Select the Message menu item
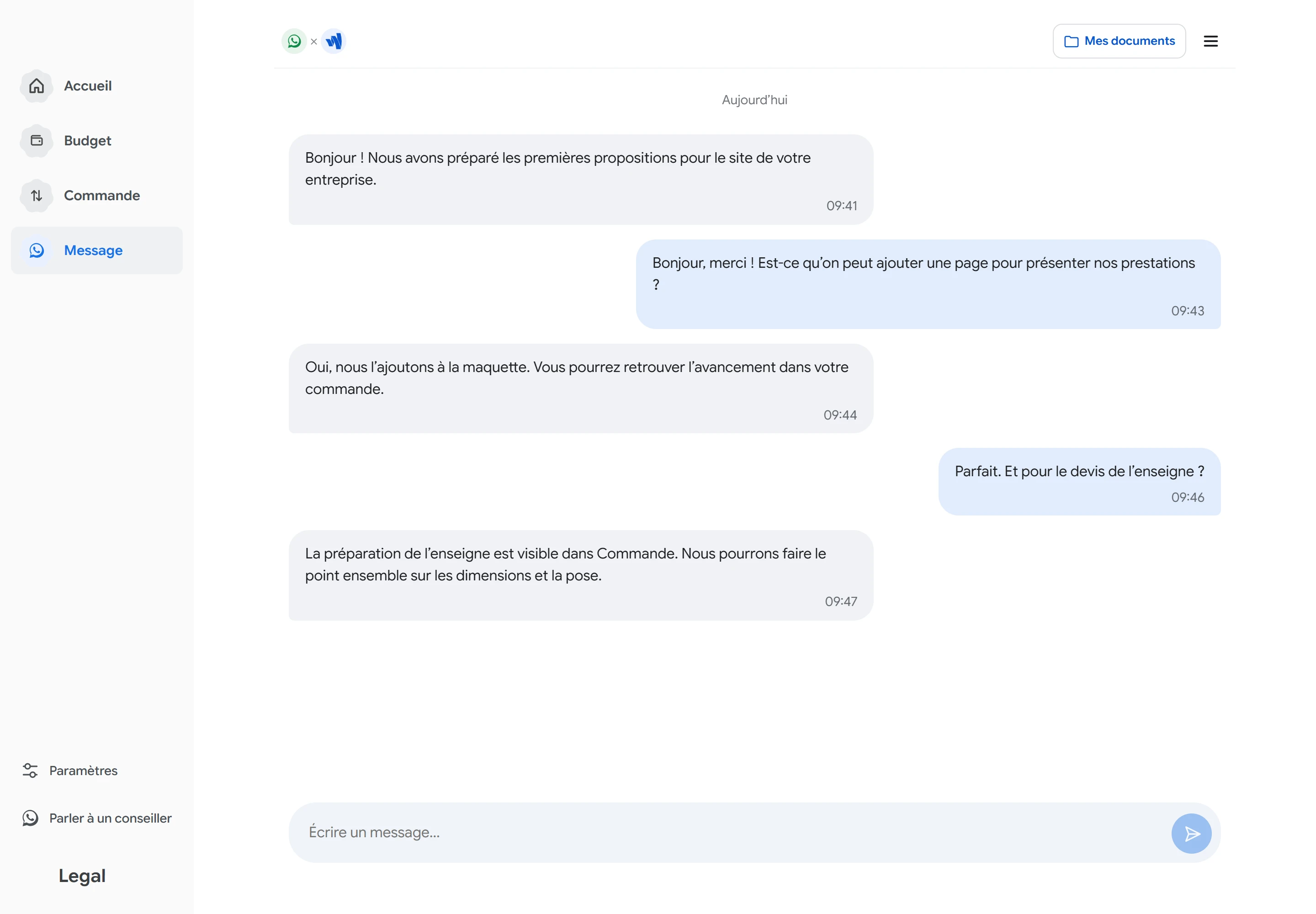This screenshot has height=914, width=1316. click(x=97, y=250)
